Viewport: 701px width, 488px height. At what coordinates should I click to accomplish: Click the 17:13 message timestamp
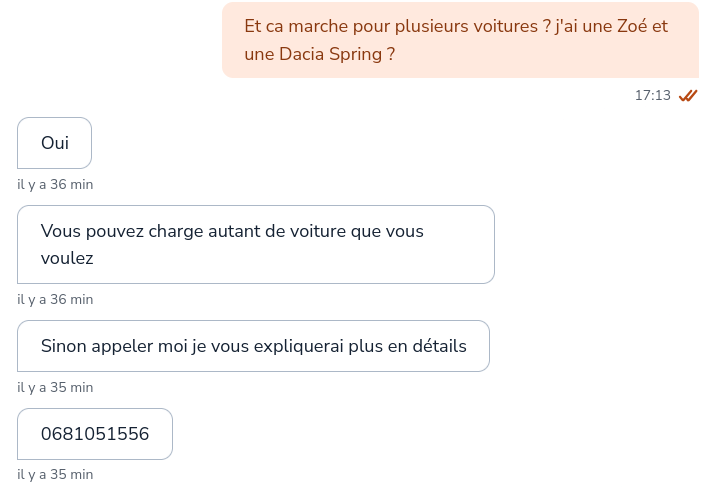pyautogui.click(x=652, y=96)
